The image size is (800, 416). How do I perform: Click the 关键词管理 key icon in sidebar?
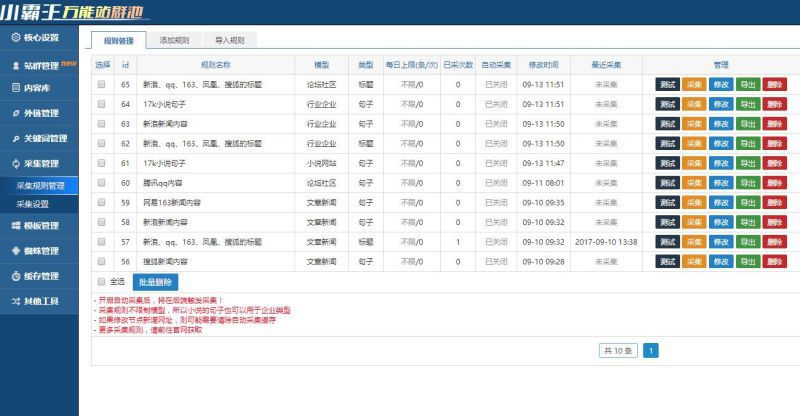click(x=16, y=138)
